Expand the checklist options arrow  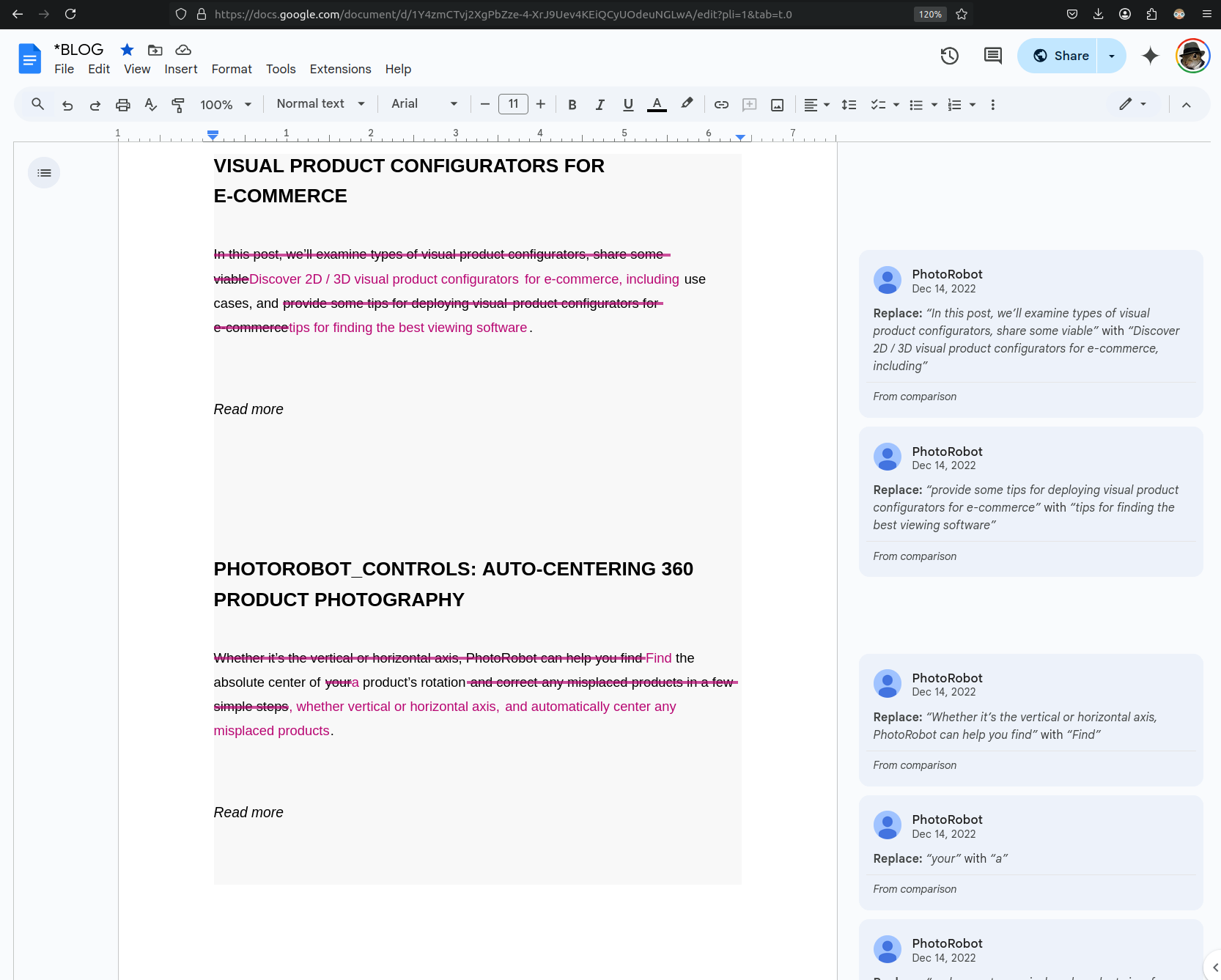point(896,105)
